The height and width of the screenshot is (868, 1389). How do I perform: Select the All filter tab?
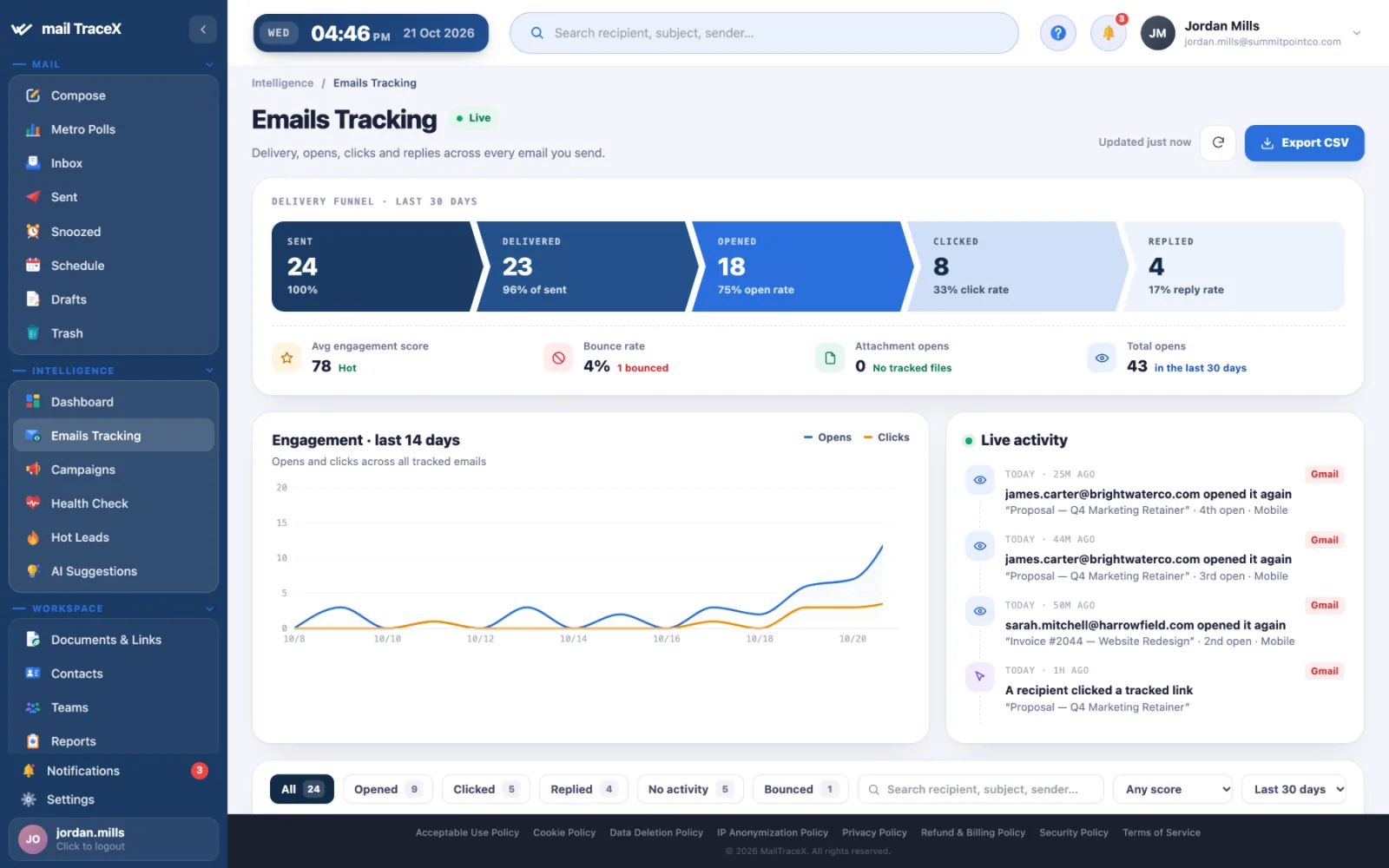click(x=301, y=789)
